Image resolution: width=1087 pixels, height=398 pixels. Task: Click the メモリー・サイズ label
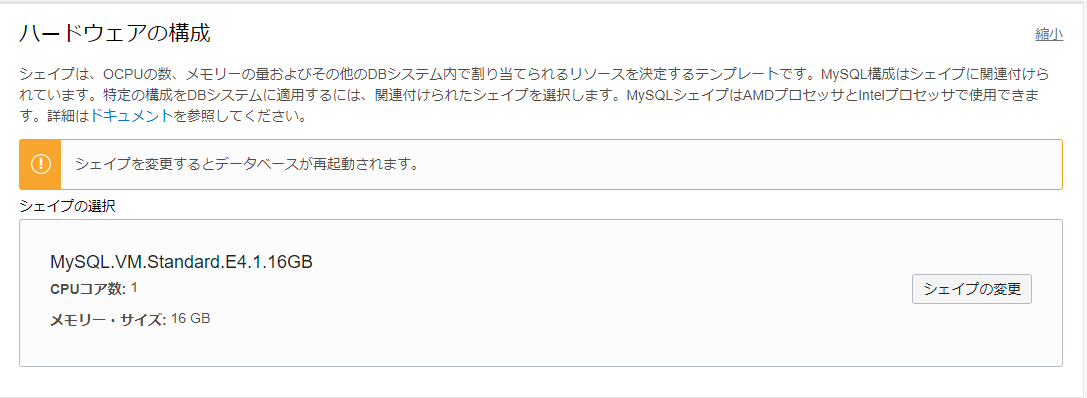(108, 320)
